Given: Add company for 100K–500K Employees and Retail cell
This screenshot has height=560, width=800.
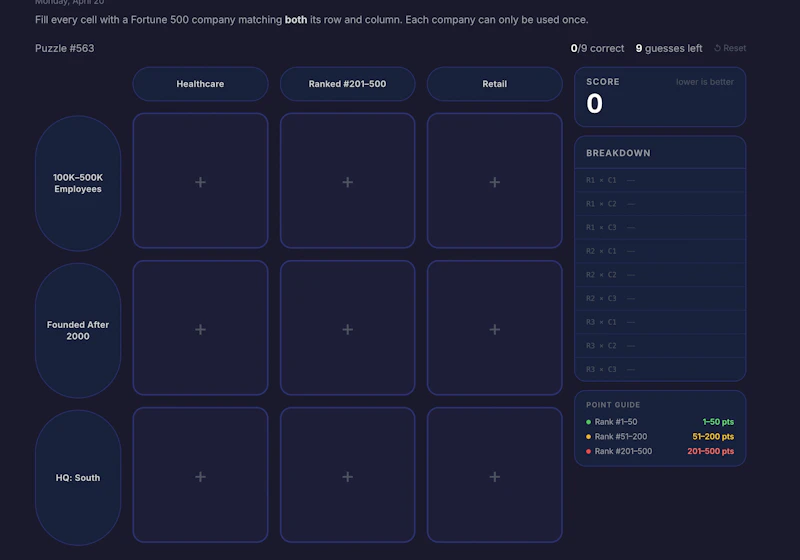Looking at the screenshot, I should click(494, 181).
